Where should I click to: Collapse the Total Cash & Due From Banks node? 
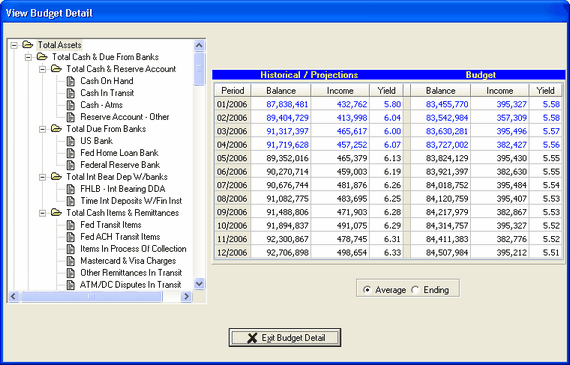(x=28, y=57)
